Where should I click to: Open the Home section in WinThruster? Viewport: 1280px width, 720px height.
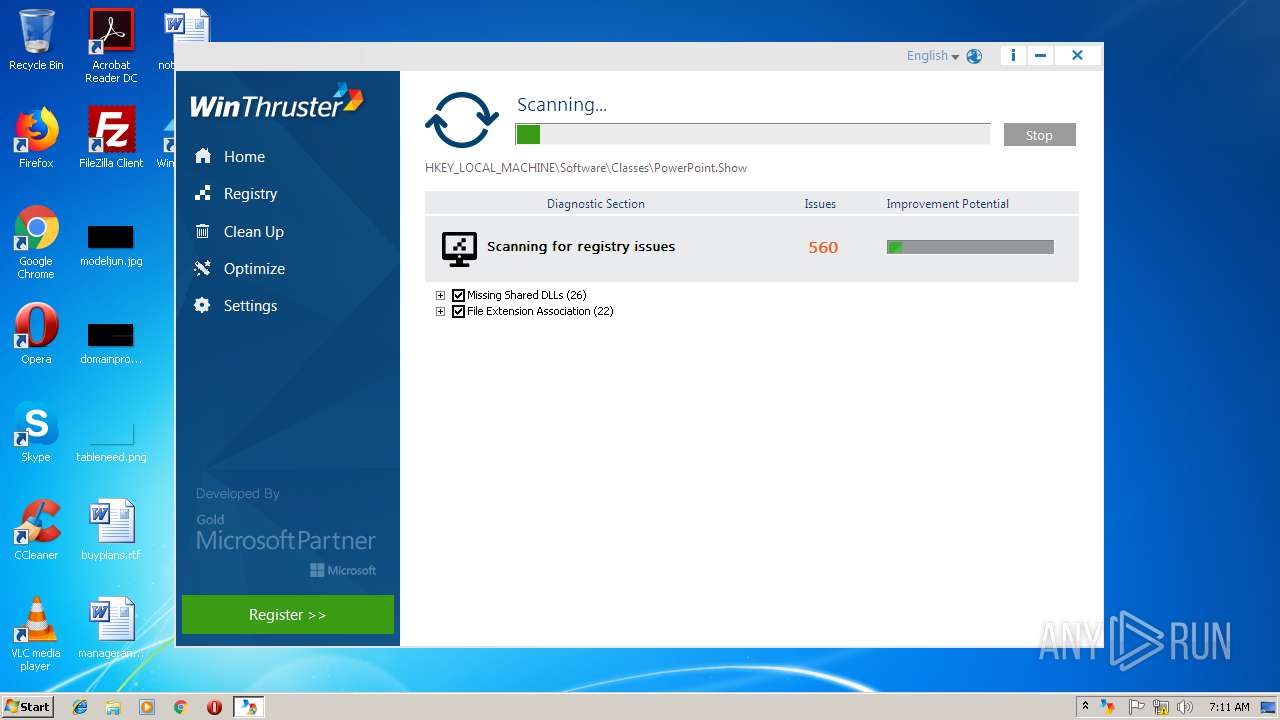pyautogui.click(x=244, y=157)
